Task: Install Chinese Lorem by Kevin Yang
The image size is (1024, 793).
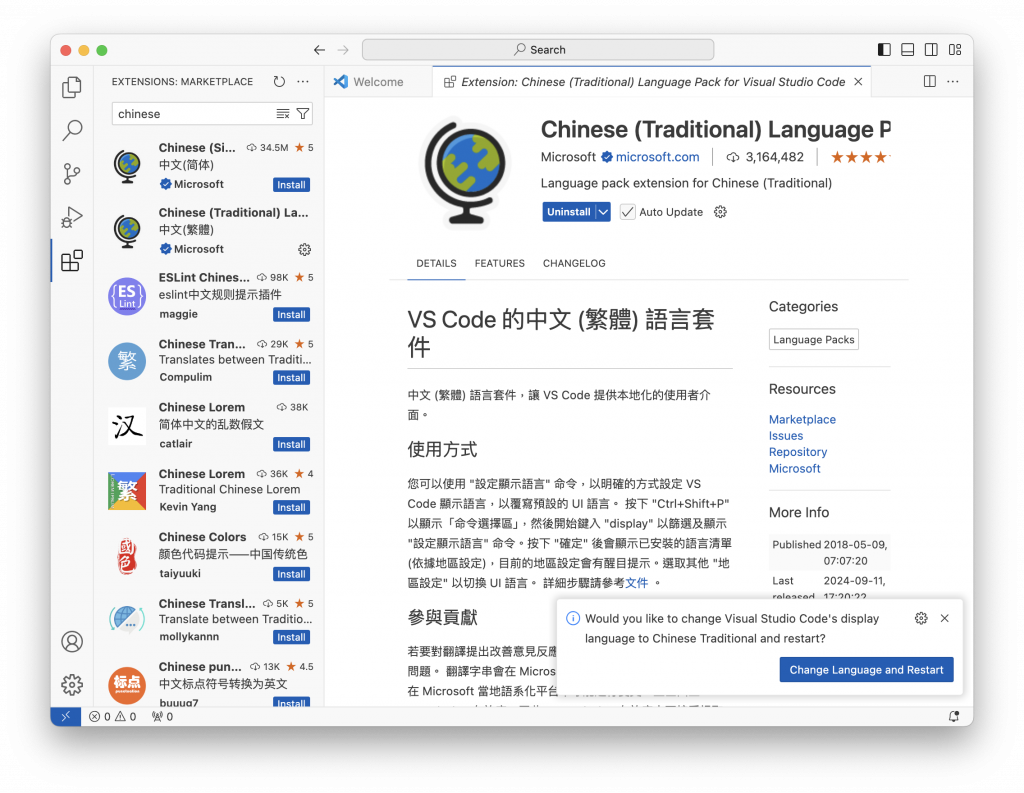Action: click(291, 508)
